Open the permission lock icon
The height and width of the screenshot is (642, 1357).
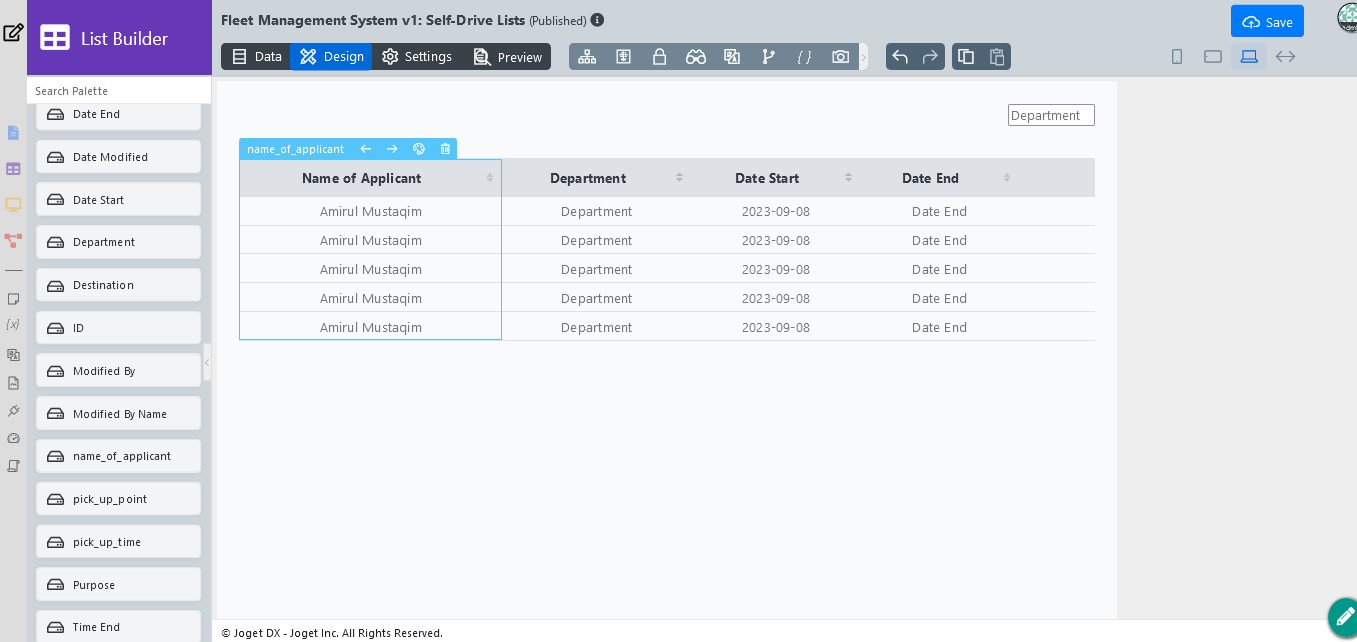click(659, 57)
